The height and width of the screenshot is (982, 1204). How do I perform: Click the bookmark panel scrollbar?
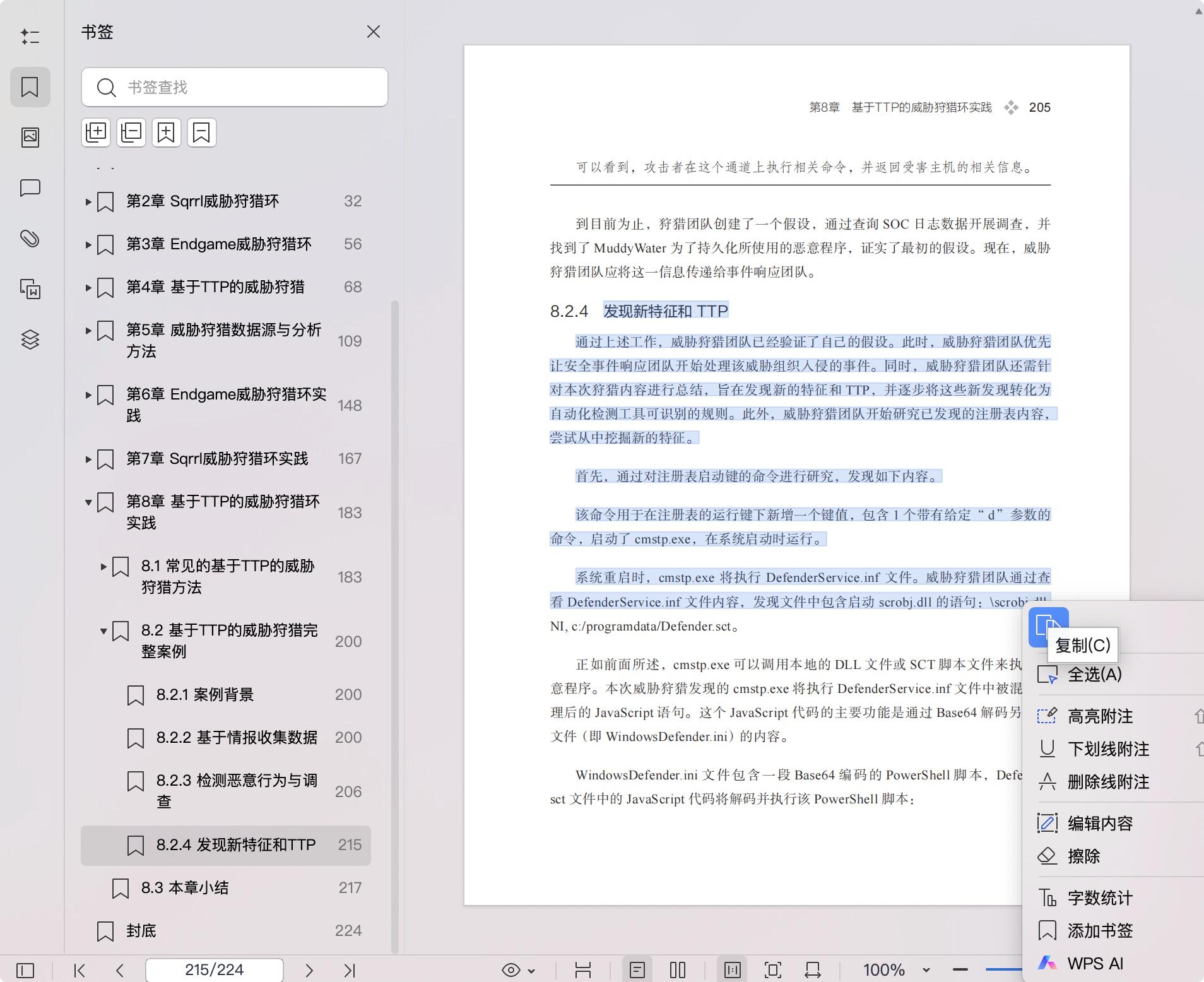396,626
